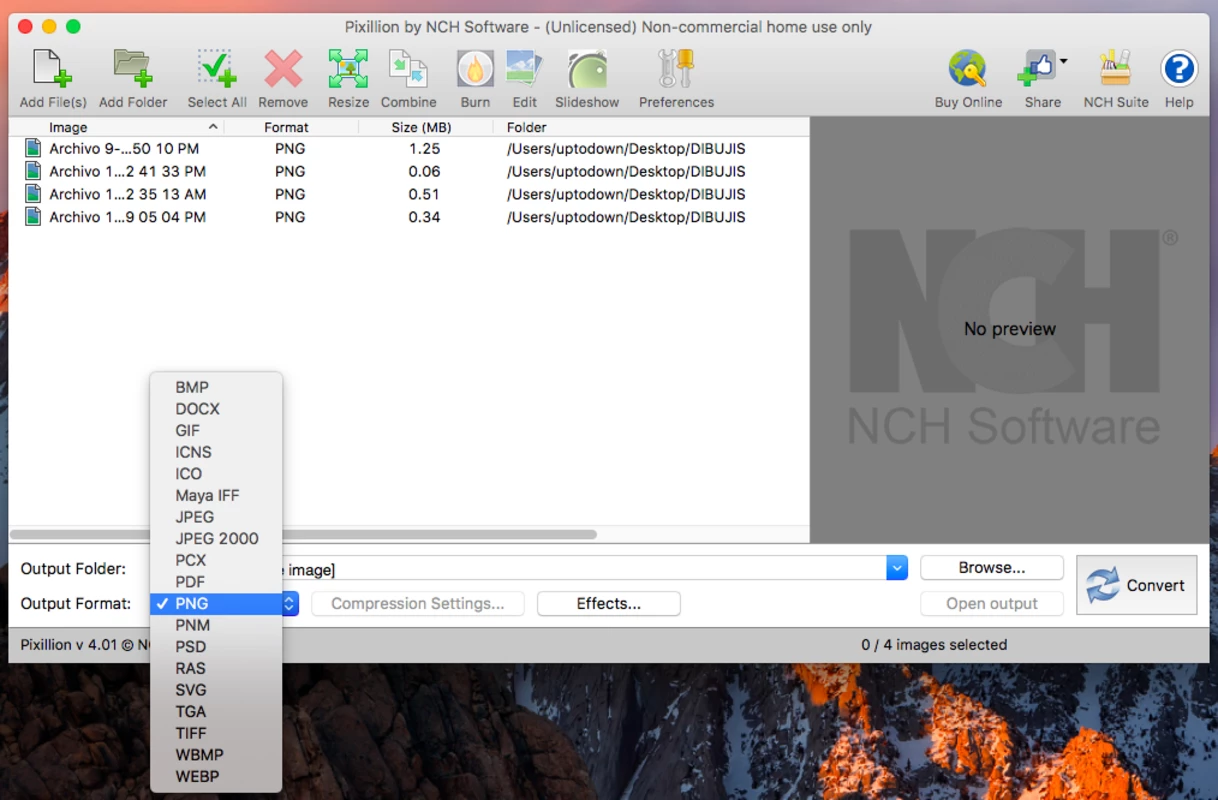1218x800 pixels.
Task: Click the '0 / 4 images selected' status text
Action: click(x=934, y=645)
